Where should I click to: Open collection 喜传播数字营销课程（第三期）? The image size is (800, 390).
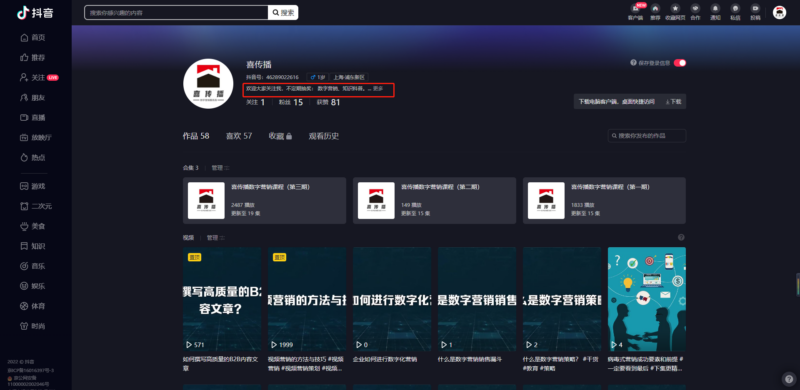point(264,201)
